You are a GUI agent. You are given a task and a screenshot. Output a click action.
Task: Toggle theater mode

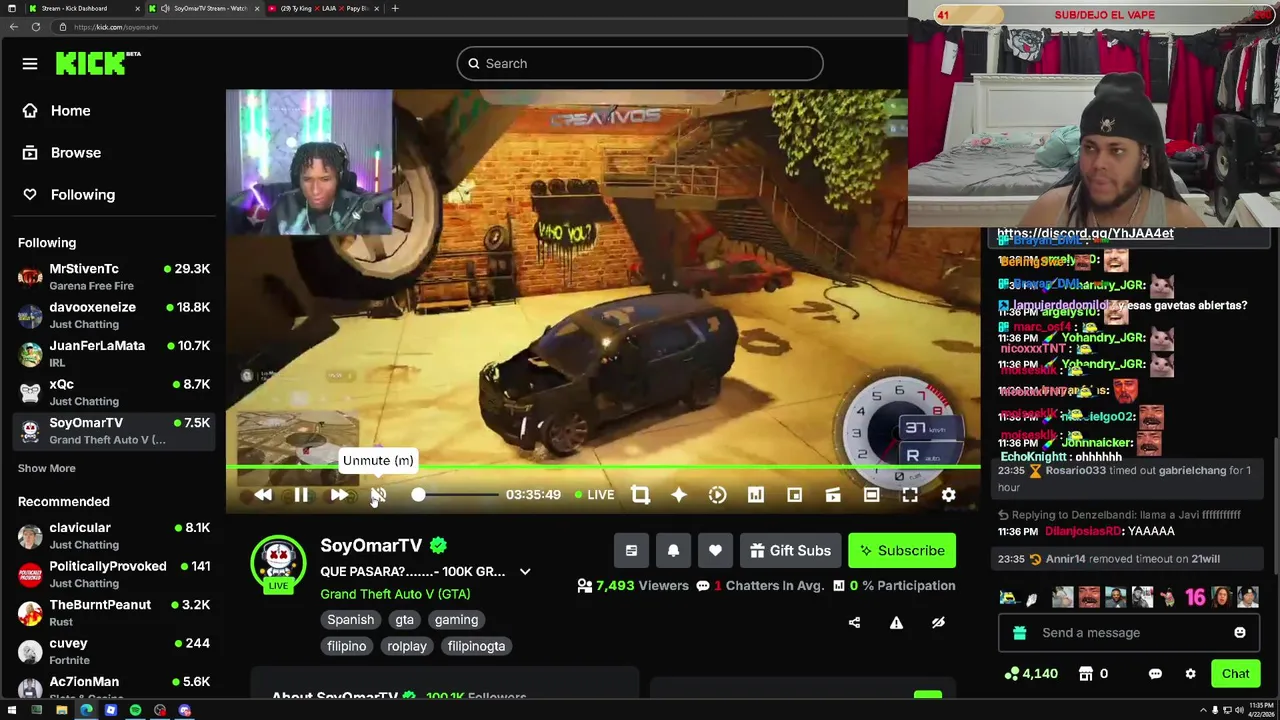coord(871,495)
